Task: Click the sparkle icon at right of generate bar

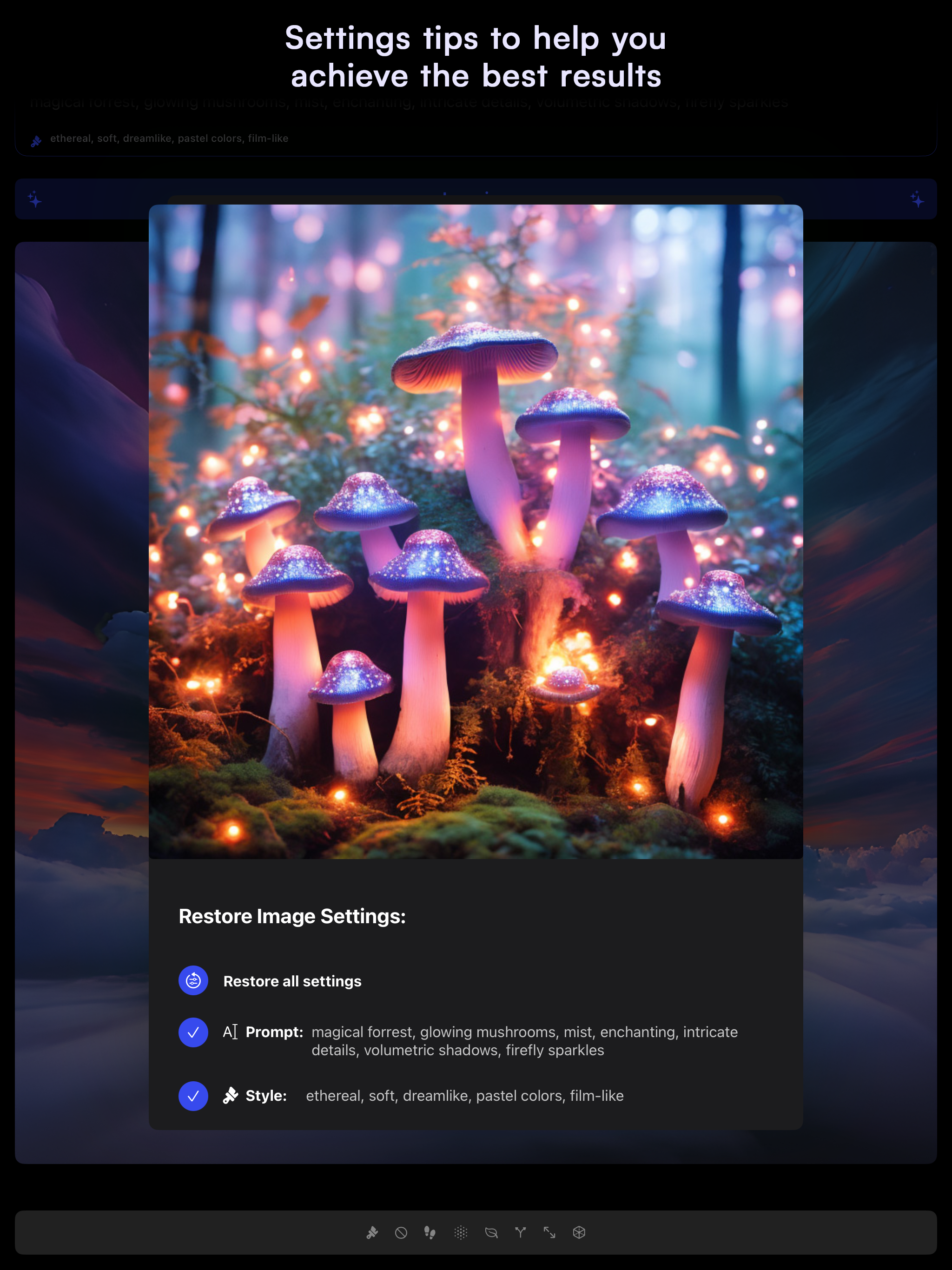Action: pos(917,200)
